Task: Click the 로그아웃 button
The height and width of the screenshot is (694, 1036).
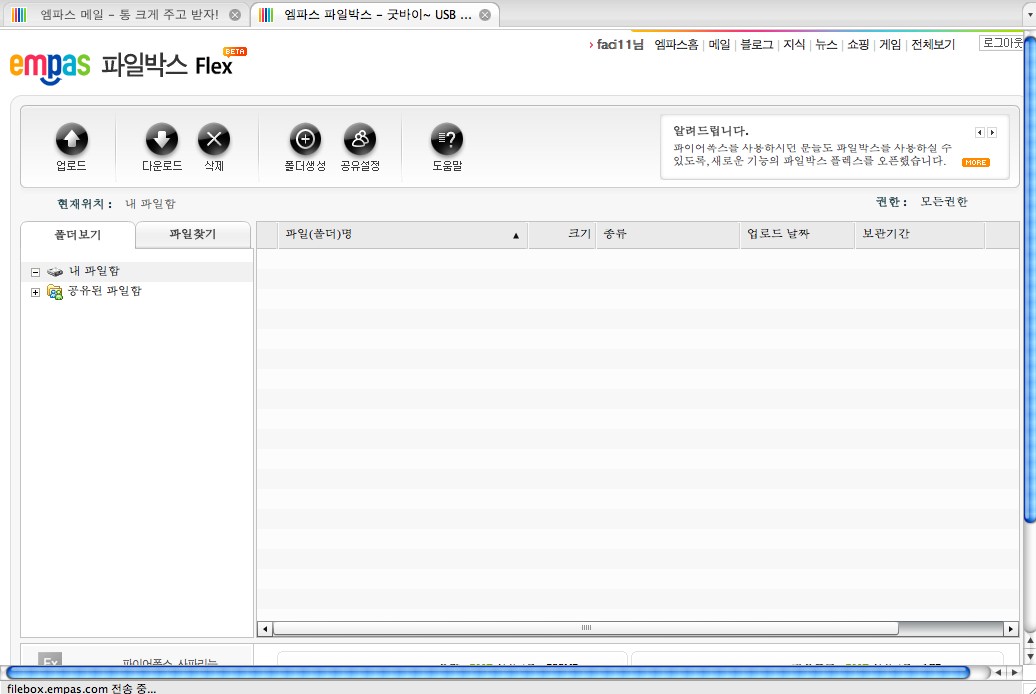Action: click(x=1001, y=43)
